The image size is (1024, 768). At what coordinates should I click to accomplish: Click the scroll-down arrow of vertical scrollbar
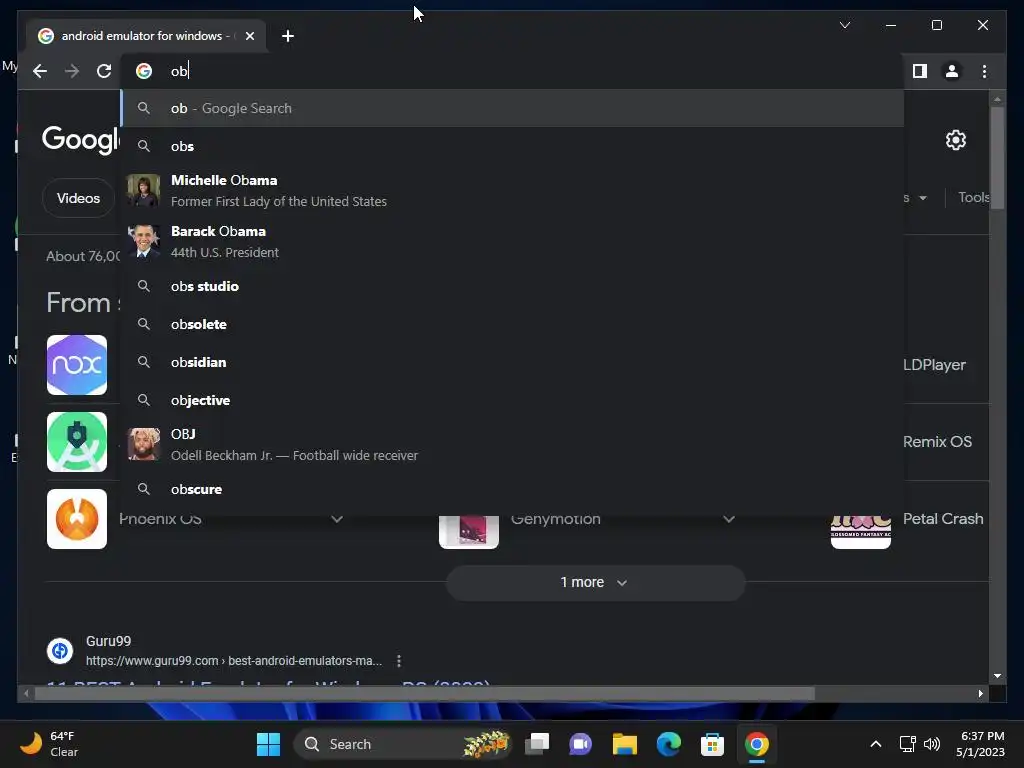[997, 677]
